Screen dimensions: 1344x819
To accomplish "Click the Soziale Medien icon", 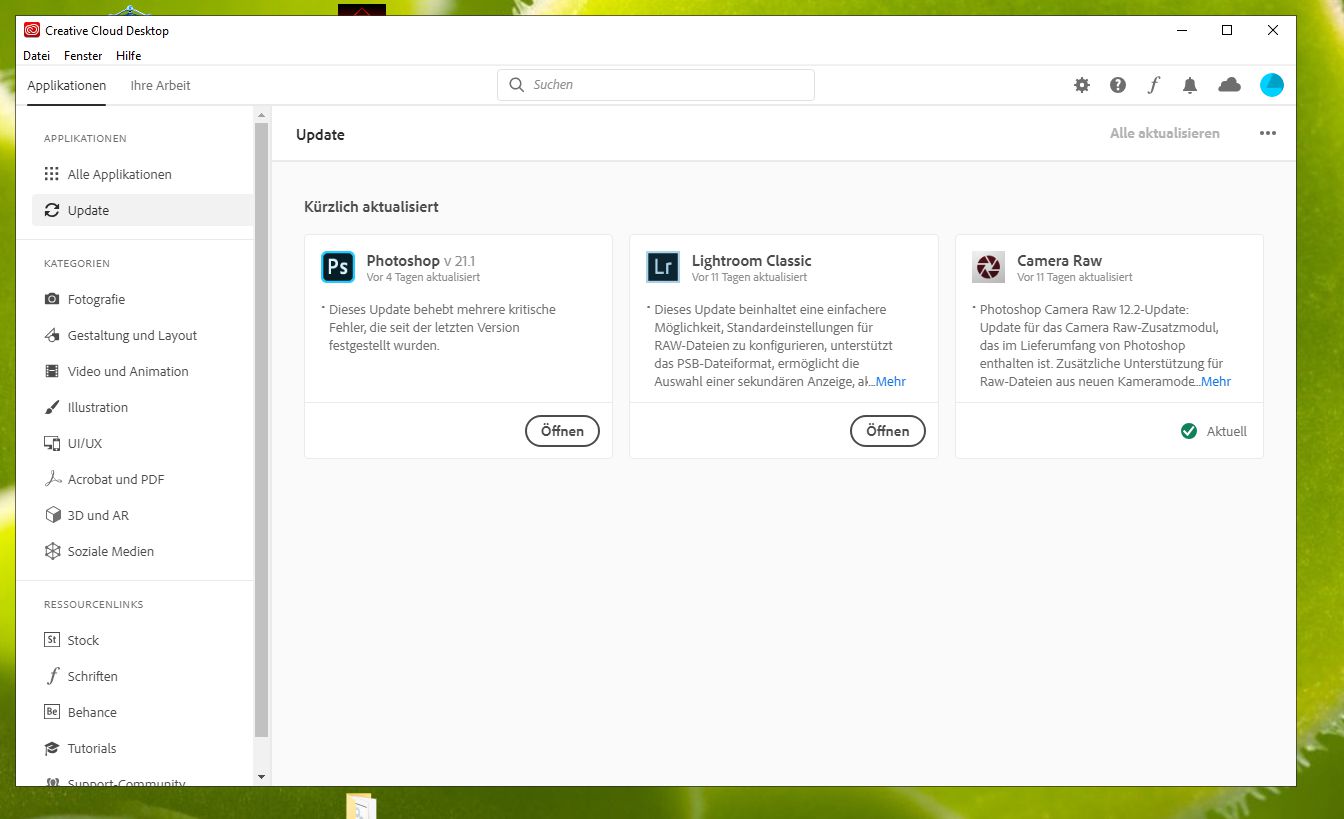I will tap(52, 551).
